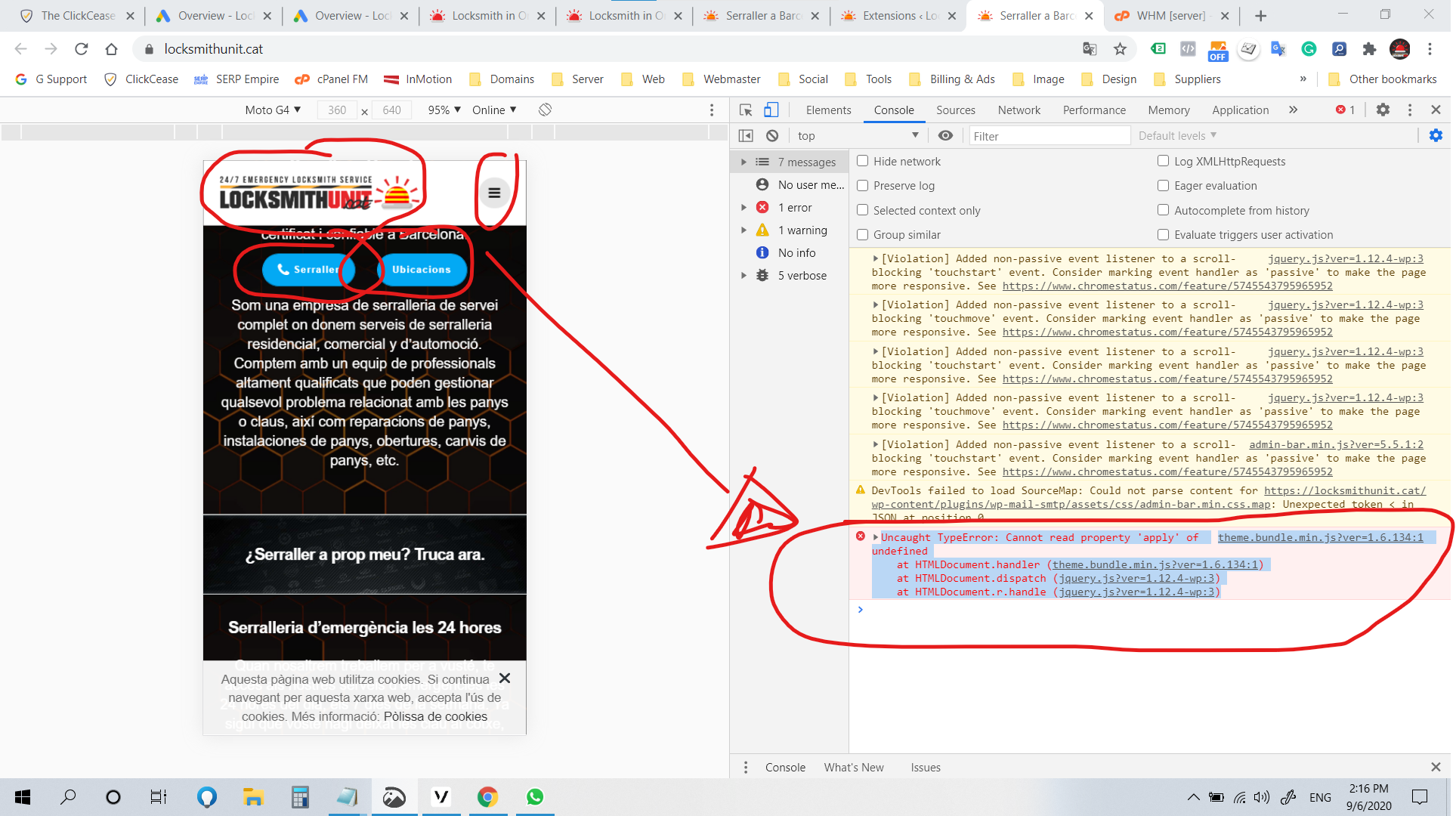The width and height of the screenshot is (1456, 816).
Task: Click the address bar URL
Action: (213, 49)
